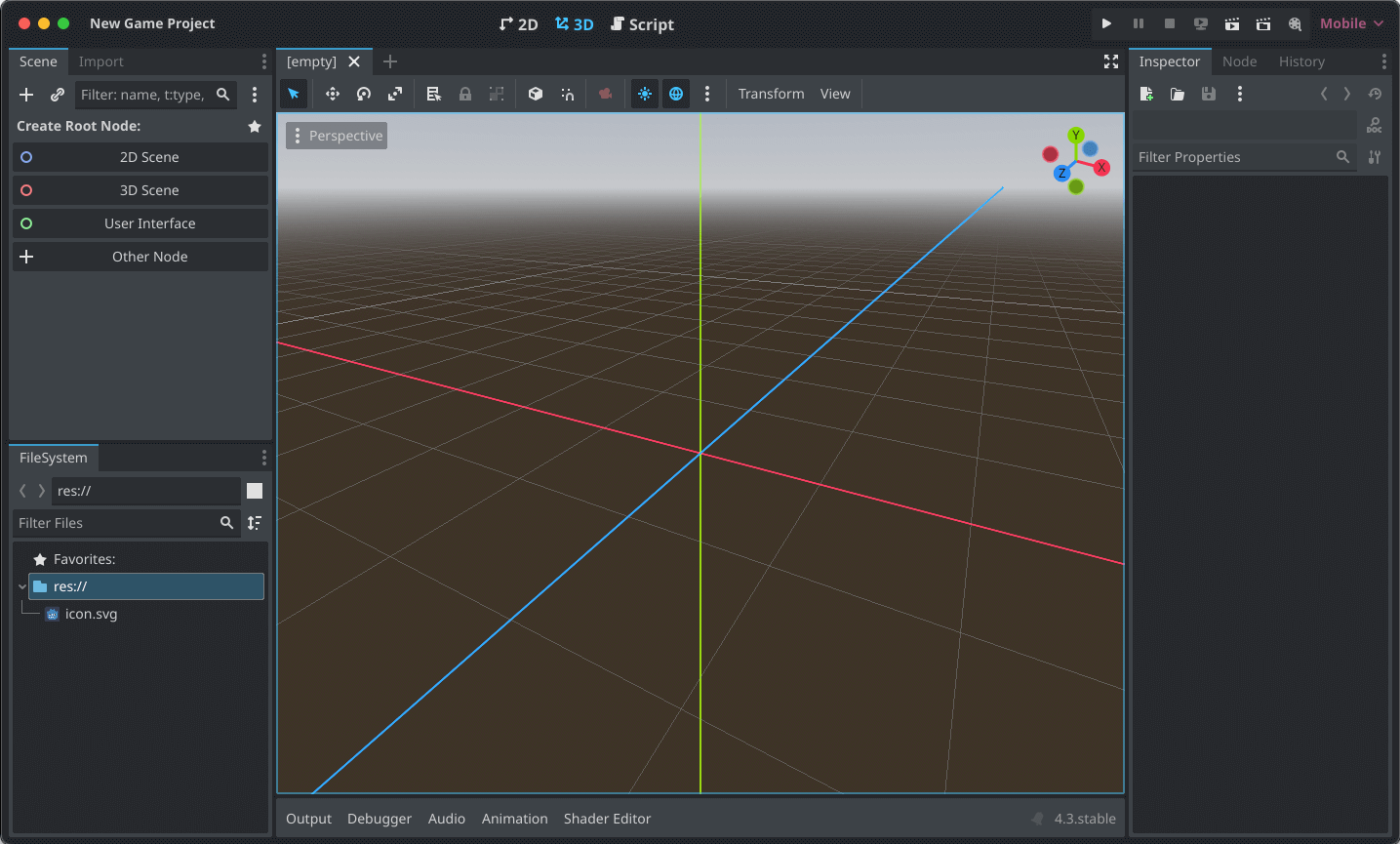Run the project with play button
This screenshot has height=844, width=1400.
1106,23
